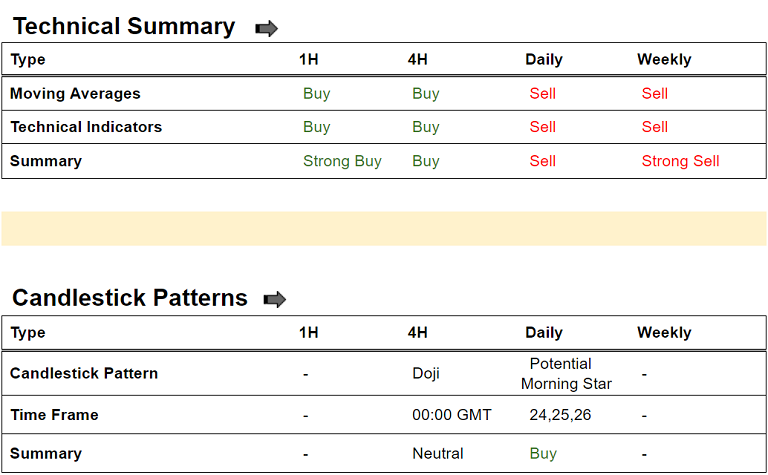Select the Candlestick Pattern row label

pyautogui.click(x=84, y=374)
